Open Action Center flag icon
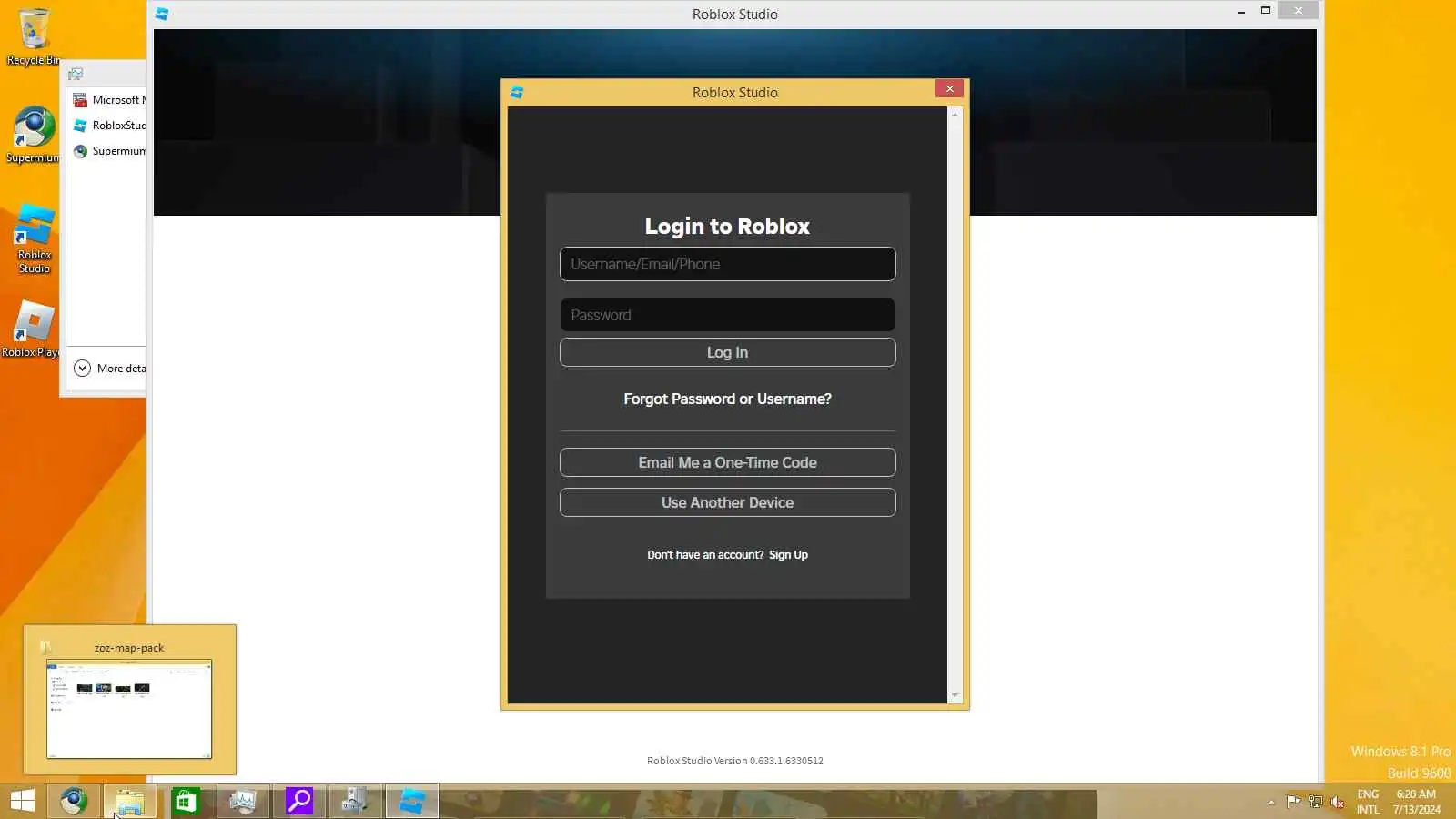The width and height of the screenshot is (1456, 819). click(x=1293, y=802)
